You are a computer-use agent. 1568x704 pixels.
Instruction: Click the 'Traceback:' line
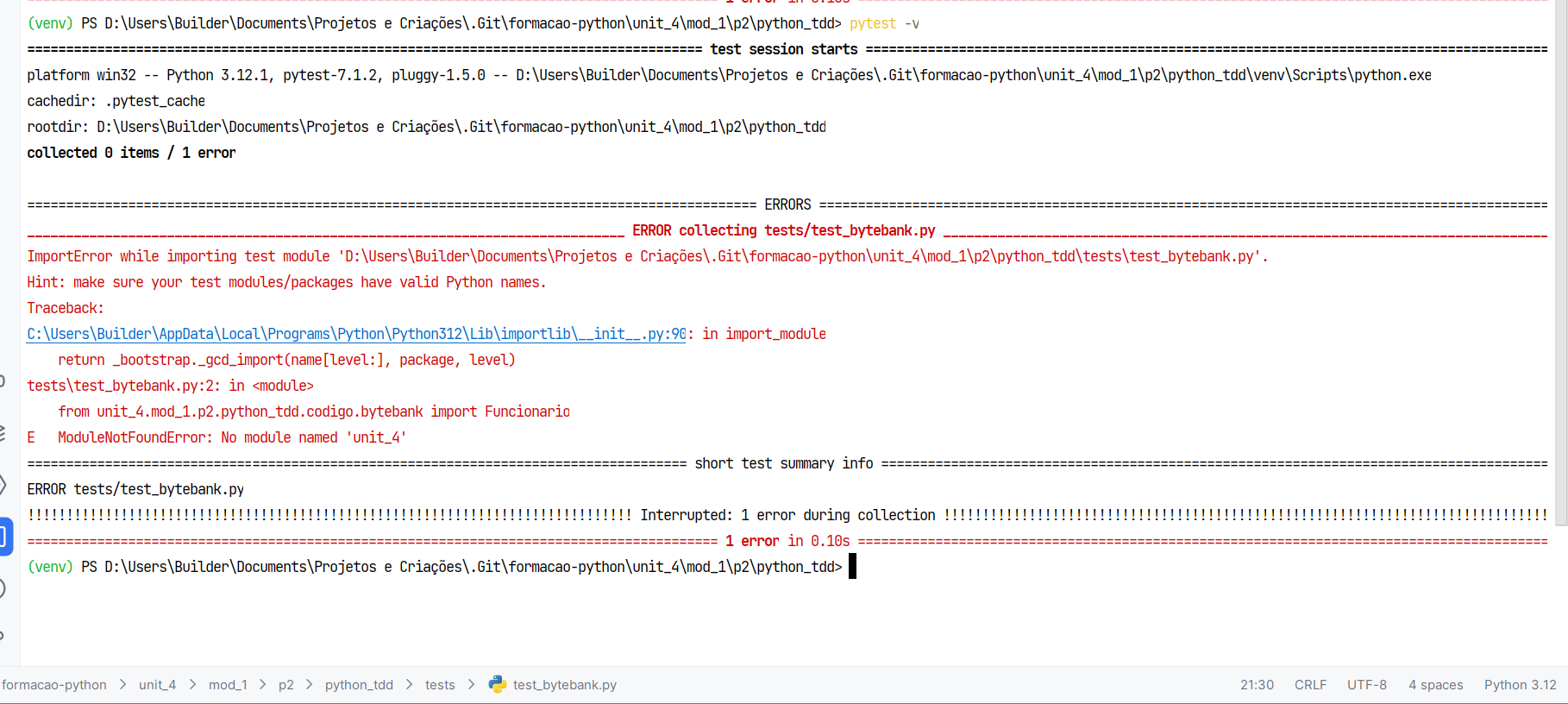(66, 308)
